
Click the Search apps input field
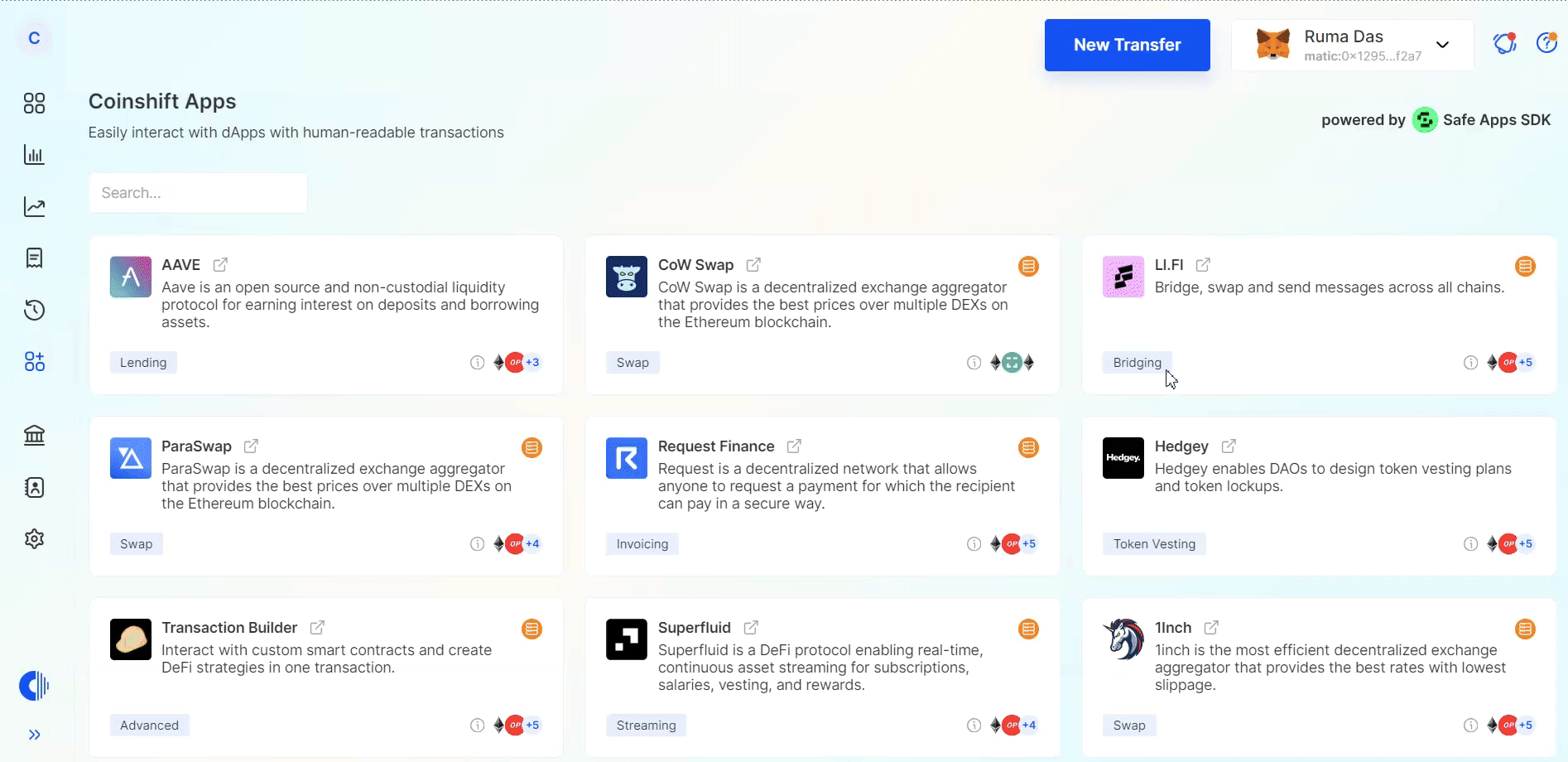pyautogui.click(x=198, y=193)
